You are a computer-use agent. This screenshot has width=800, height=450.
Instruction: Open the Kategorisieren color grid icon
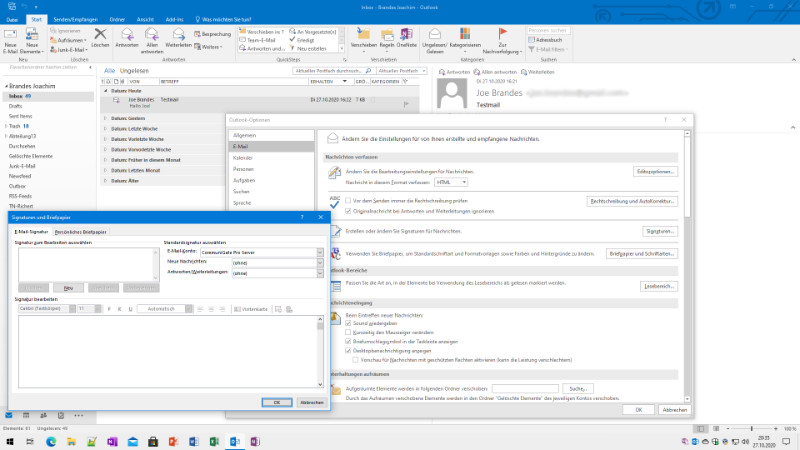465,34
